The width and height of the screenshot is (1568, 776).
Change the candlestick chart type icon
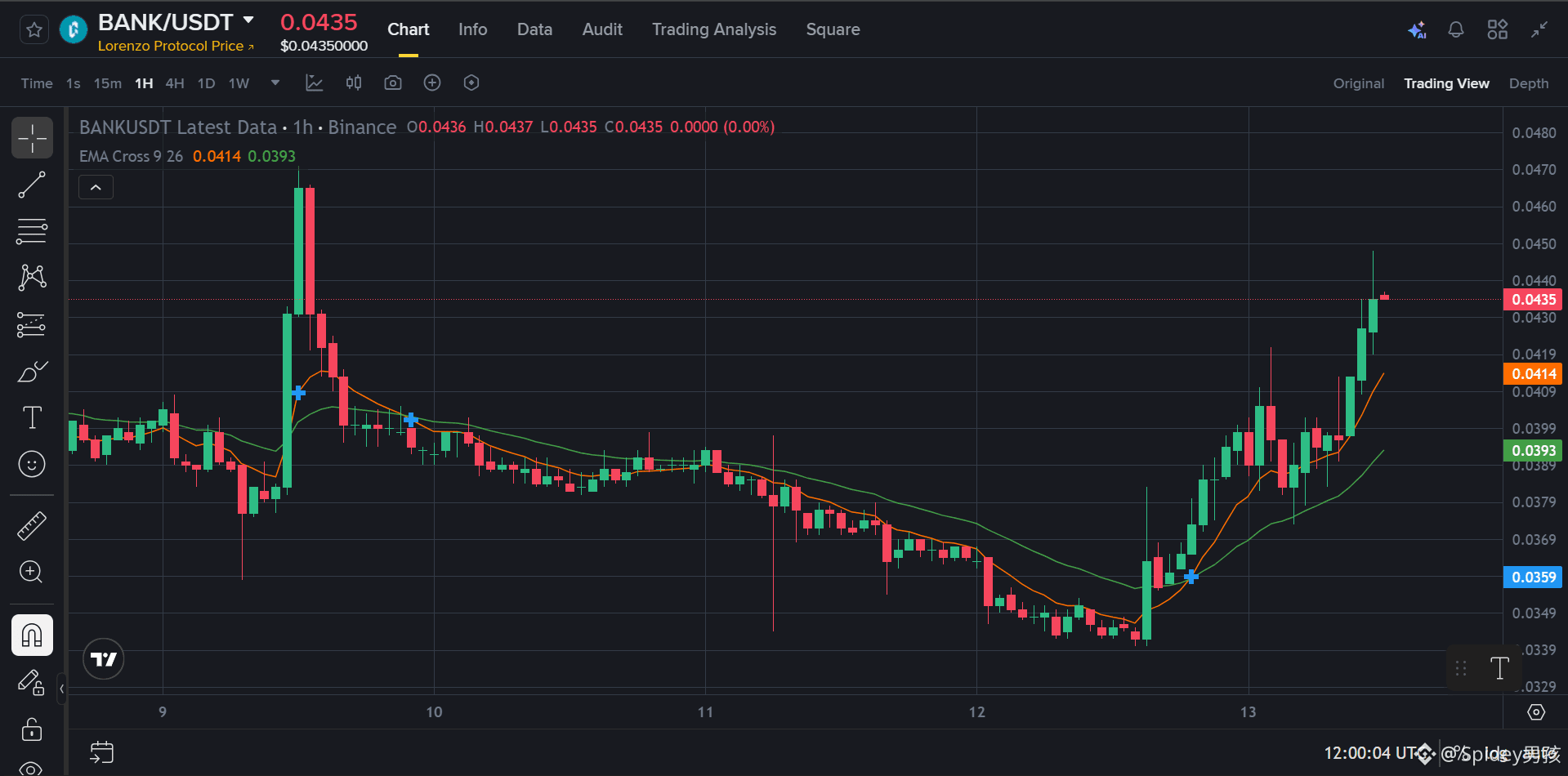[354, 83]
